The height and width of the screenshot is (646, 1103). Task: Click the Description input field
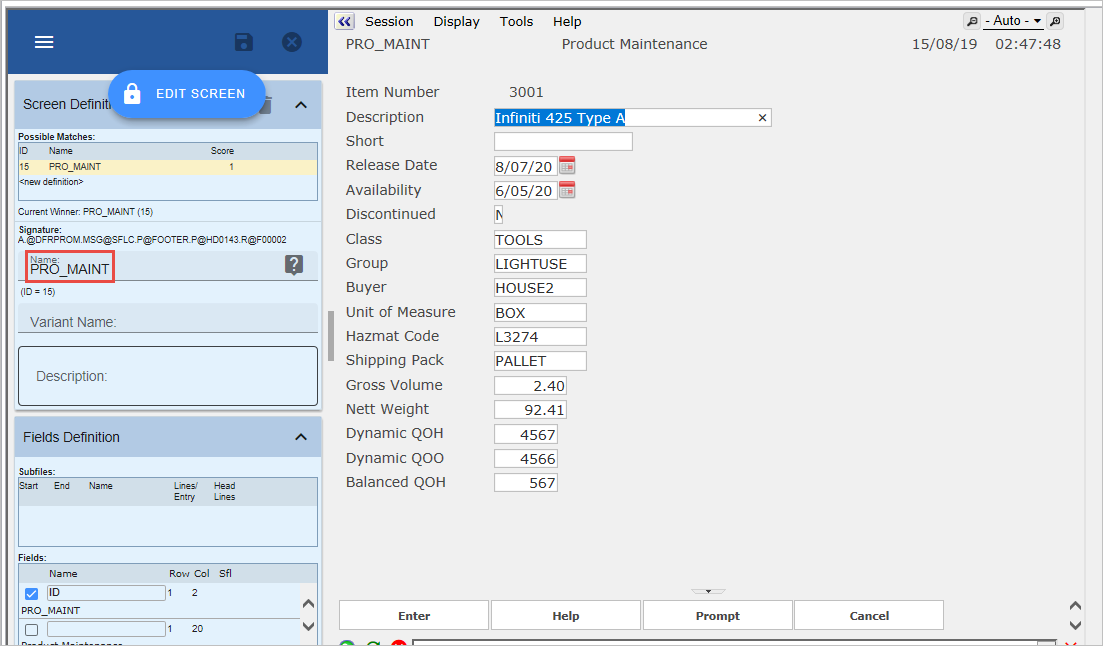point(632,118)
